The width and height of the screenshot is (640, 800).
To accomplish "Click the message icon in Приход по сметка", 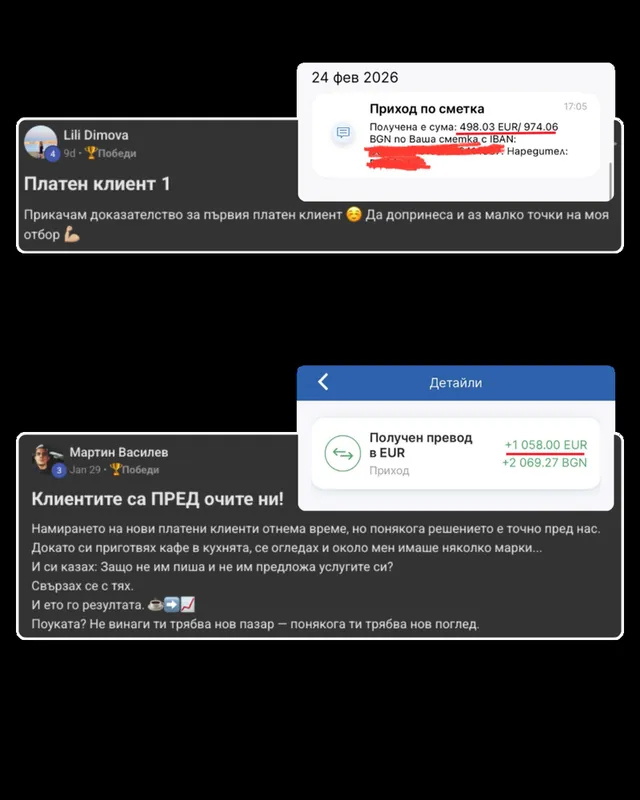I will point(343,133).
